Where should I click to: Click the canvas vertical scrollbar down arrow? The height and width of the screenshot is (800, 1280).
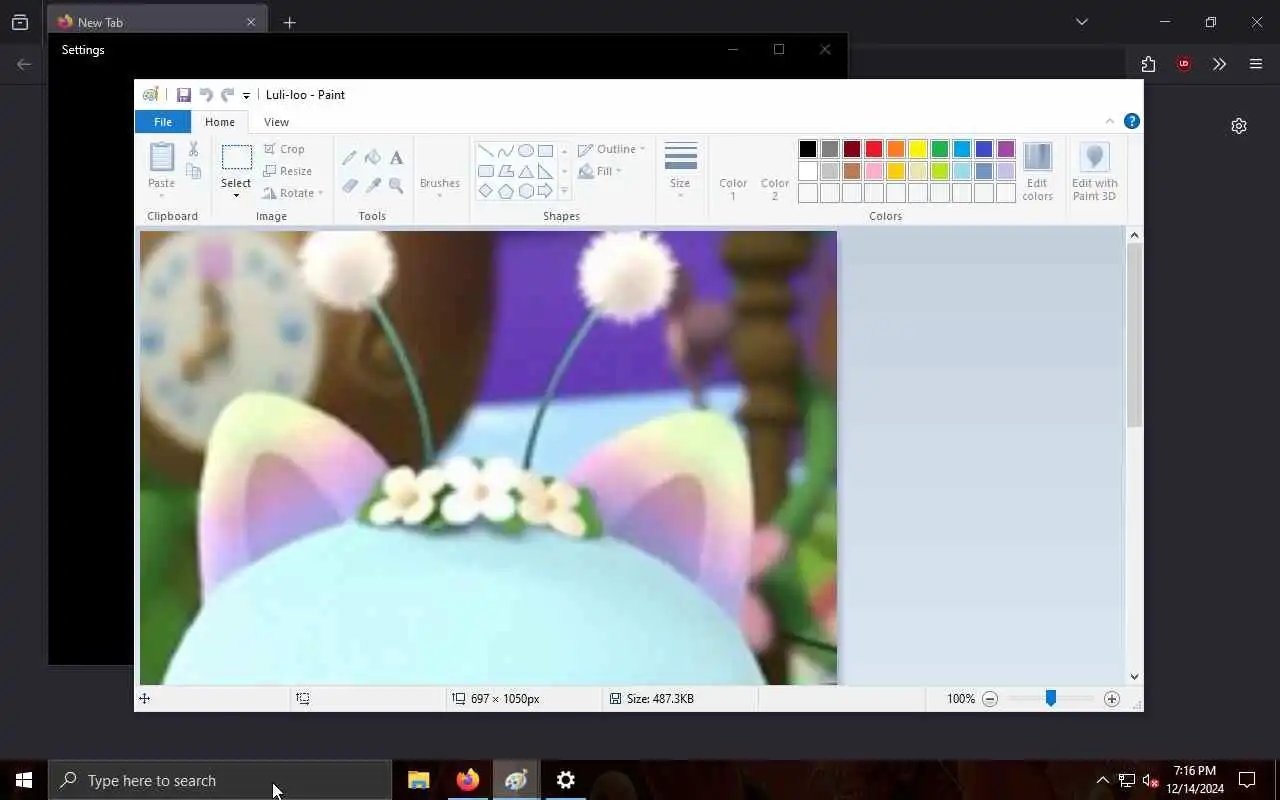[1134, 677]
